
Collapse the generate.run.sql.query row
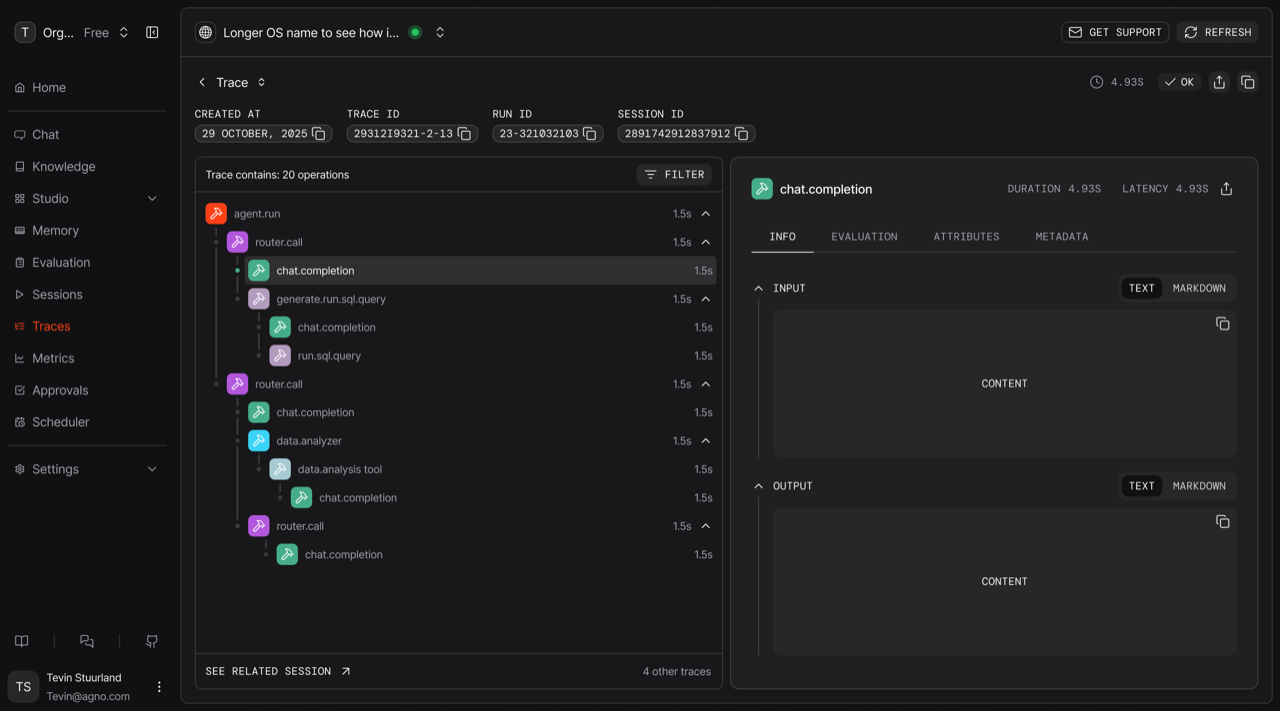[x=706, y=299]
